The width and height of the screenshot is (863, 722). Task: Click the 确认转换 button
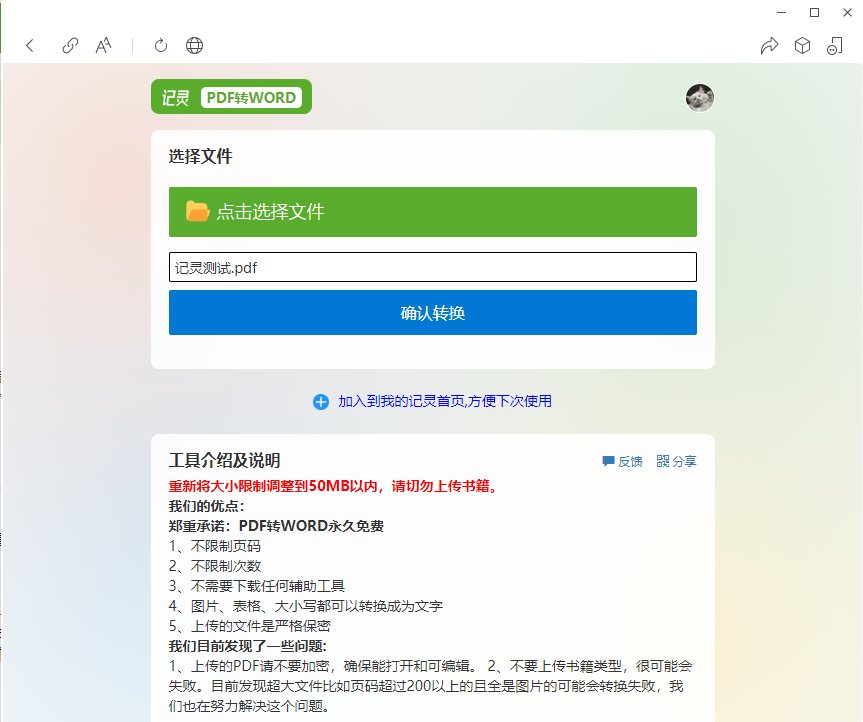coord(433,313)
